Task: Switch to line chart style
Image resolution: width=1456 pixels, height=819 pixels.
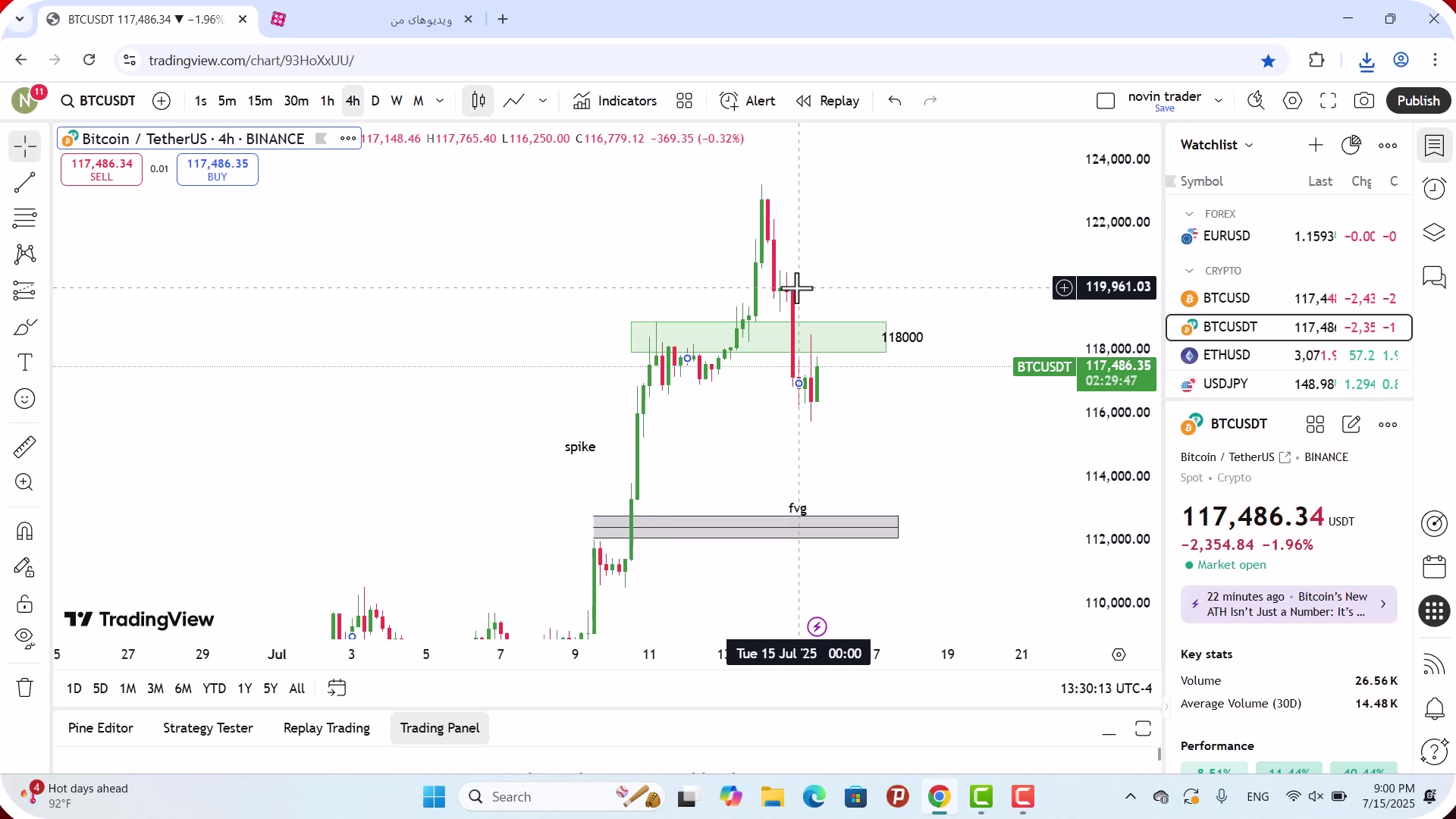Action: pos(514,101)
